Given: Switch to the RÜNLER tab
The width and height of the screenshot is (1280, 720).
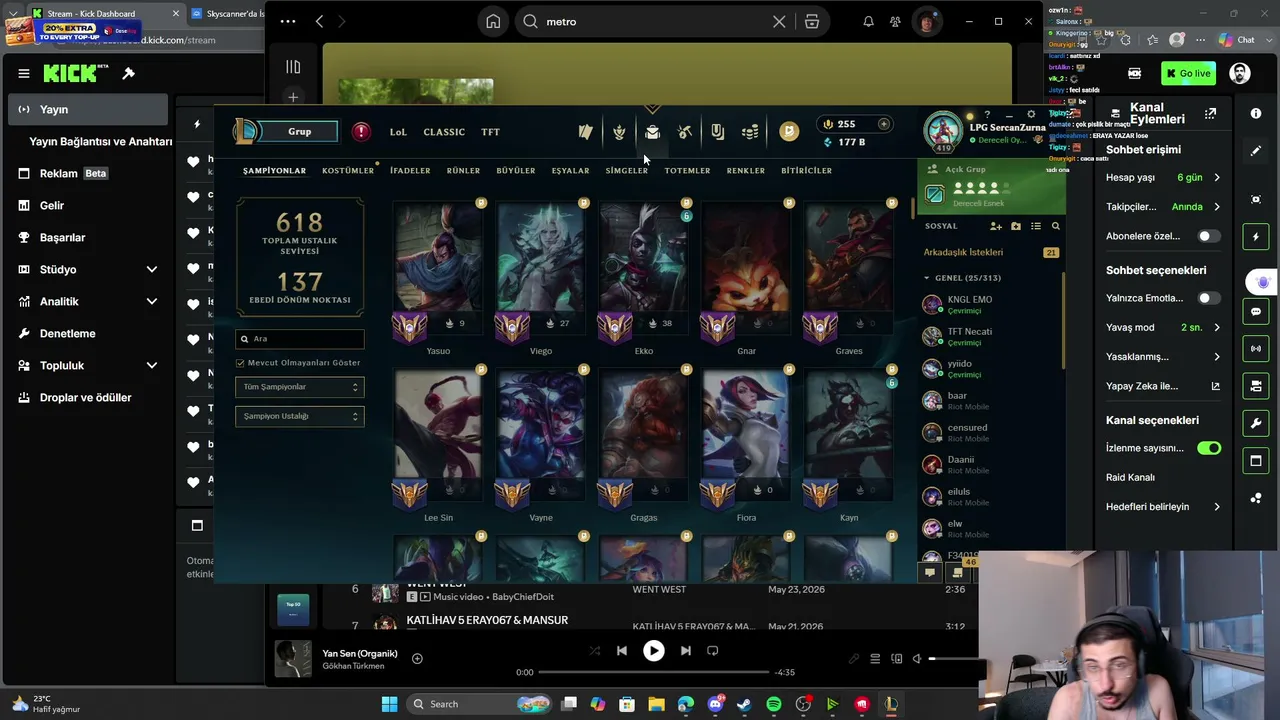Looking at the screenshot, I should [x=463, y=170].
